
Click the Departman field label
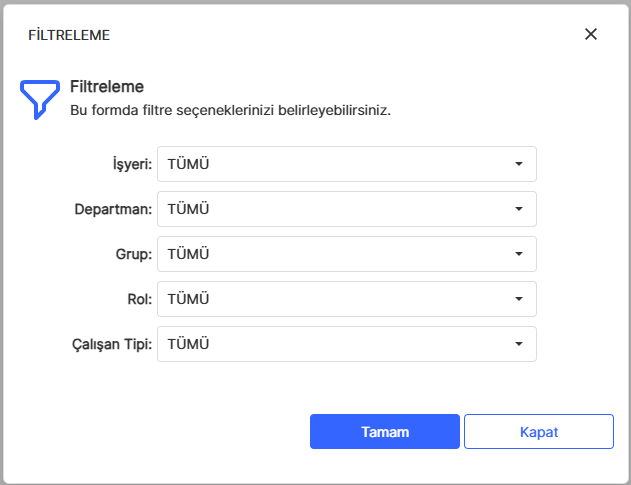[x=113, y=209]
